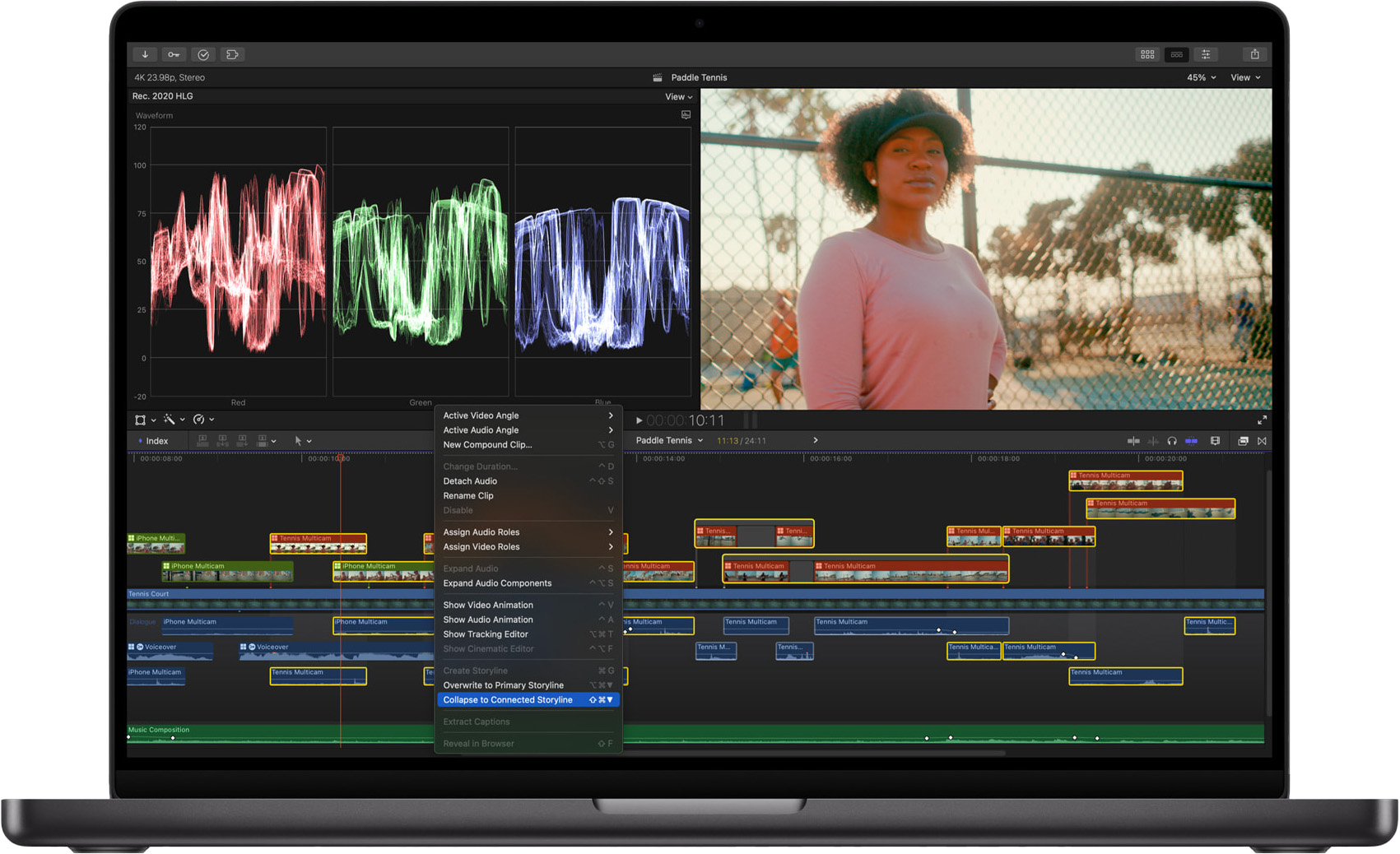
Task: Choose Collapse to Connected Storyline
Action: [508, 700]
